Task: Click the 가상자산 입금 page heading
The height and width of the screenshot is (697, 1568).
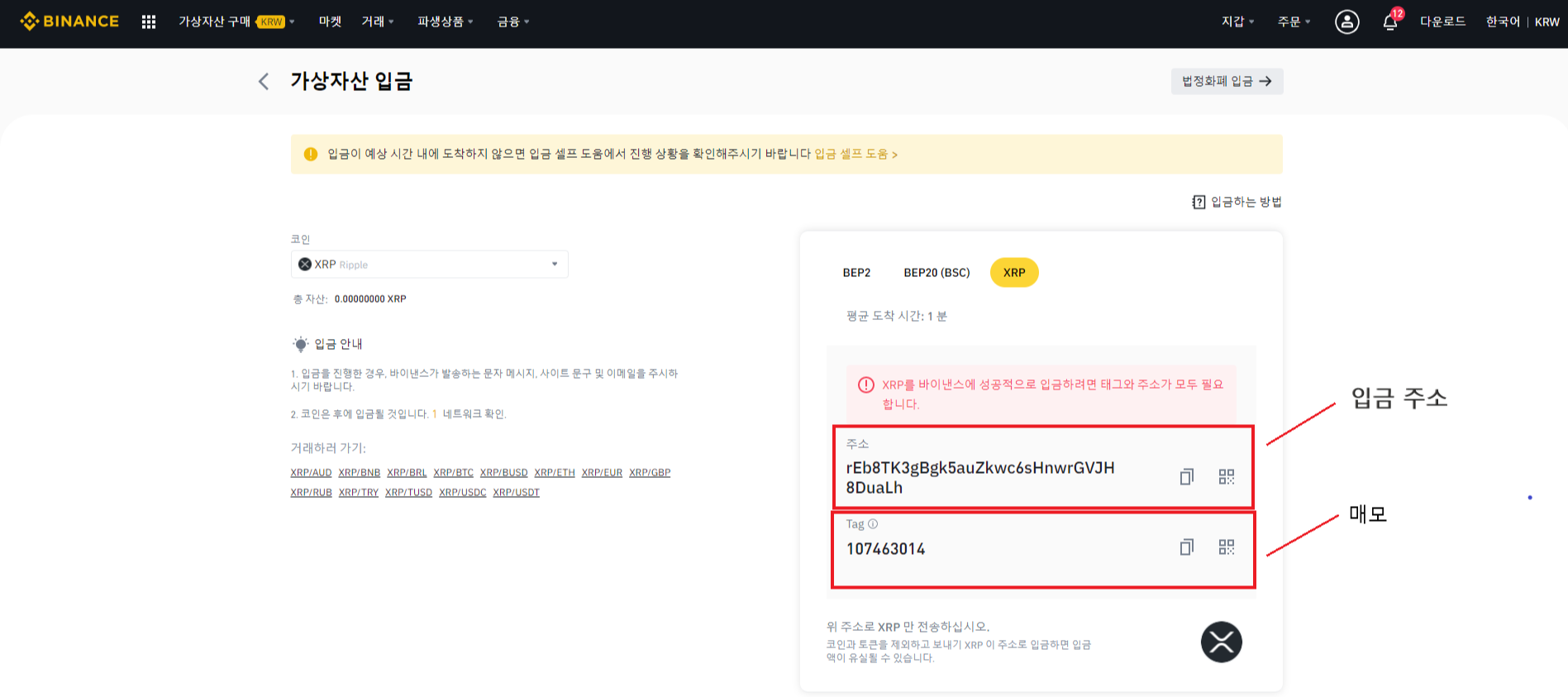Action: [351, 81]
